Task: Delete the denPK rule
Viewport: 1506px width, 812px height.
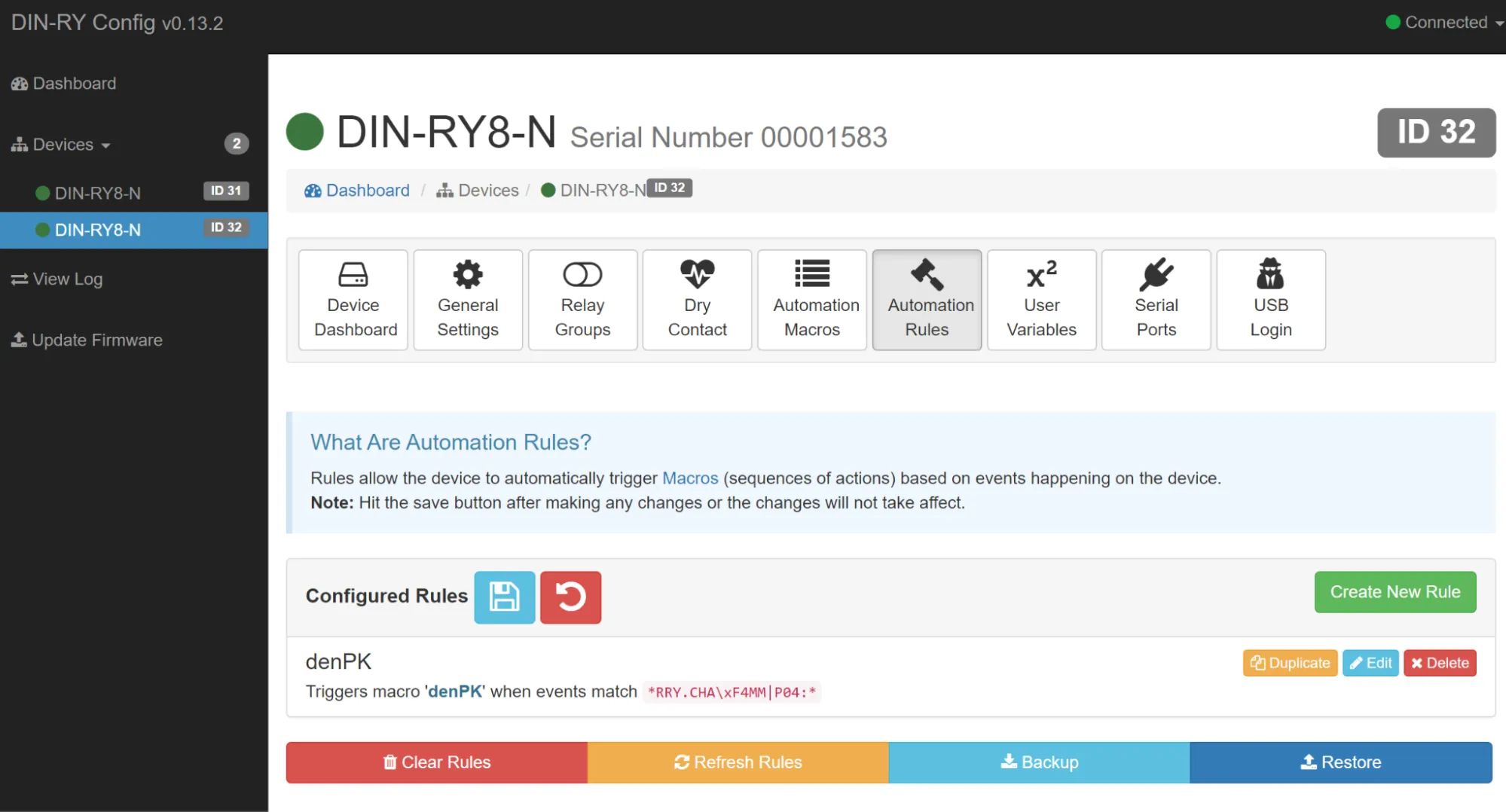Action: pos(1439,663)
